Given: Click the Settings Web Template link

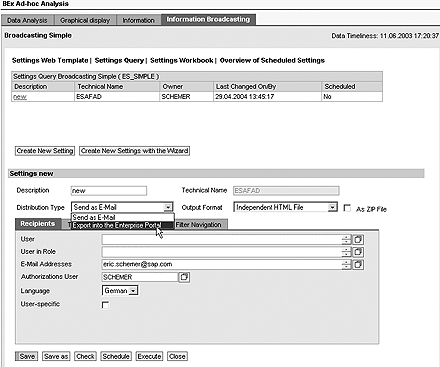Looking at the screenshot, I should pyautogui.click(x=50, y=60).
